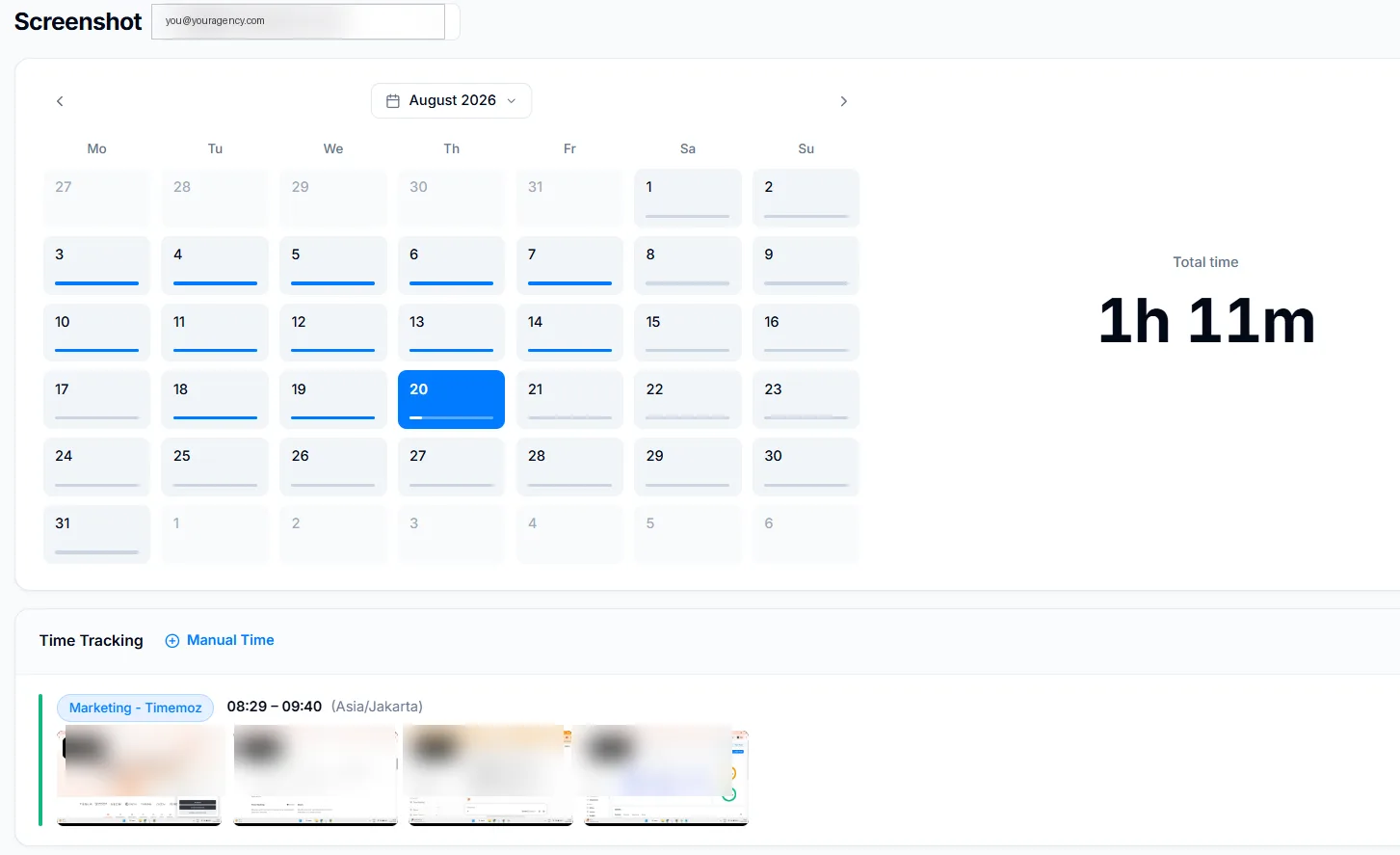Open the first activity screenshot thumbnail
The height and width of the screenshot is (855, 1400).
tap(140, 776)
